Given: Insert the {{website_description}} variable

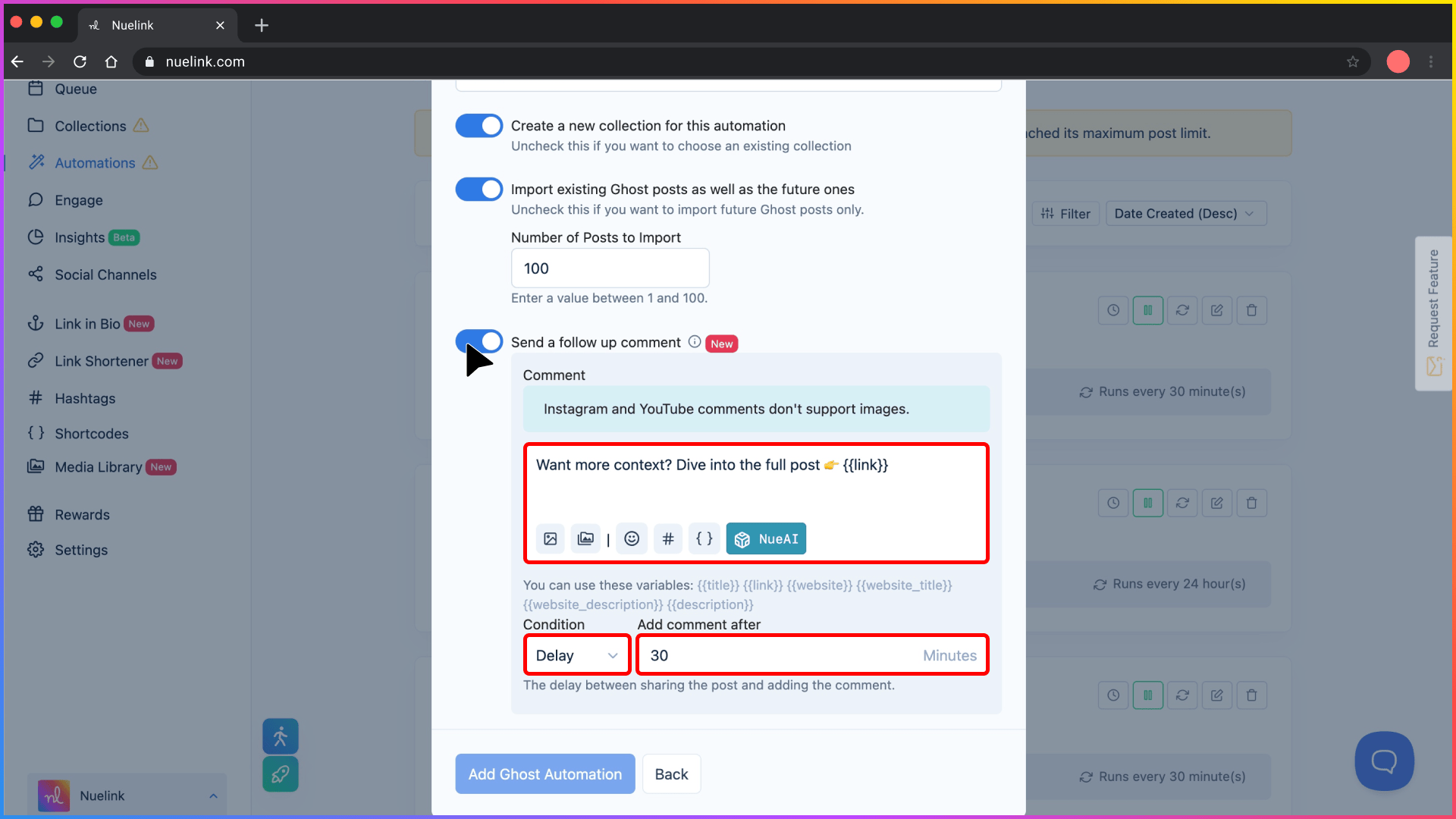Looking at the screenshot, I should click(x=593, y=604).
